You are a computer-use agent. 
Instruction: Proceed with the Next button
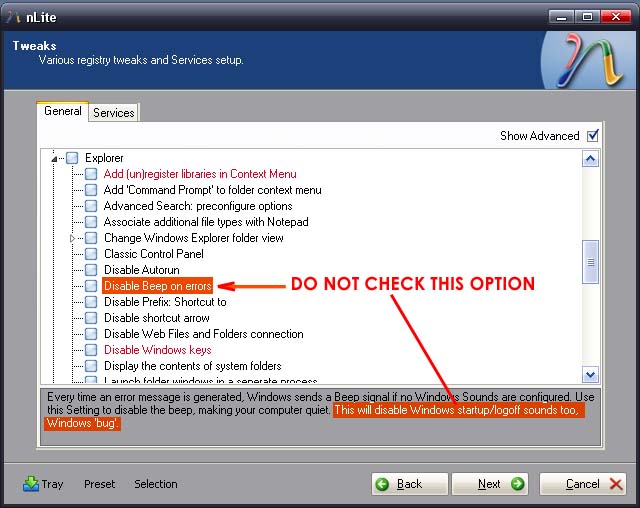(490, 484)
